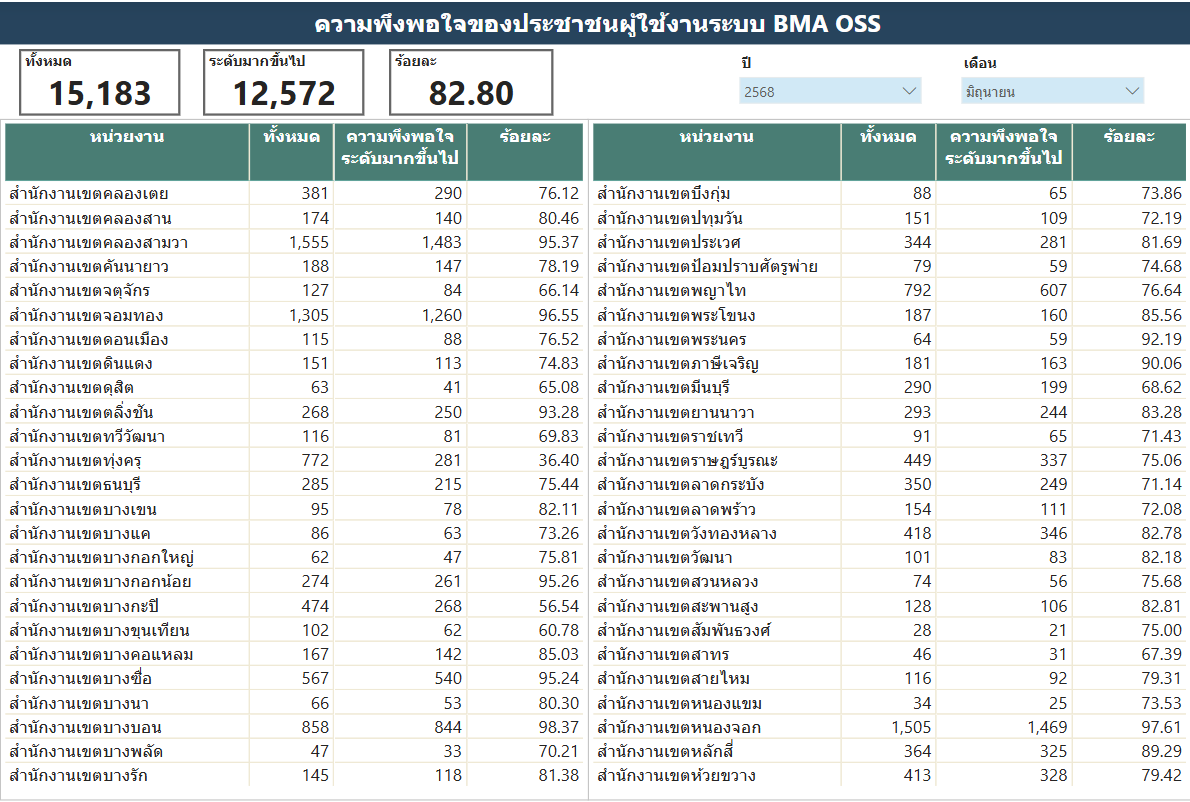Select row สำนักงานเขตหนองจอก
The height and width of the screenshot is (802, 1190).
[x=889, y=728]
